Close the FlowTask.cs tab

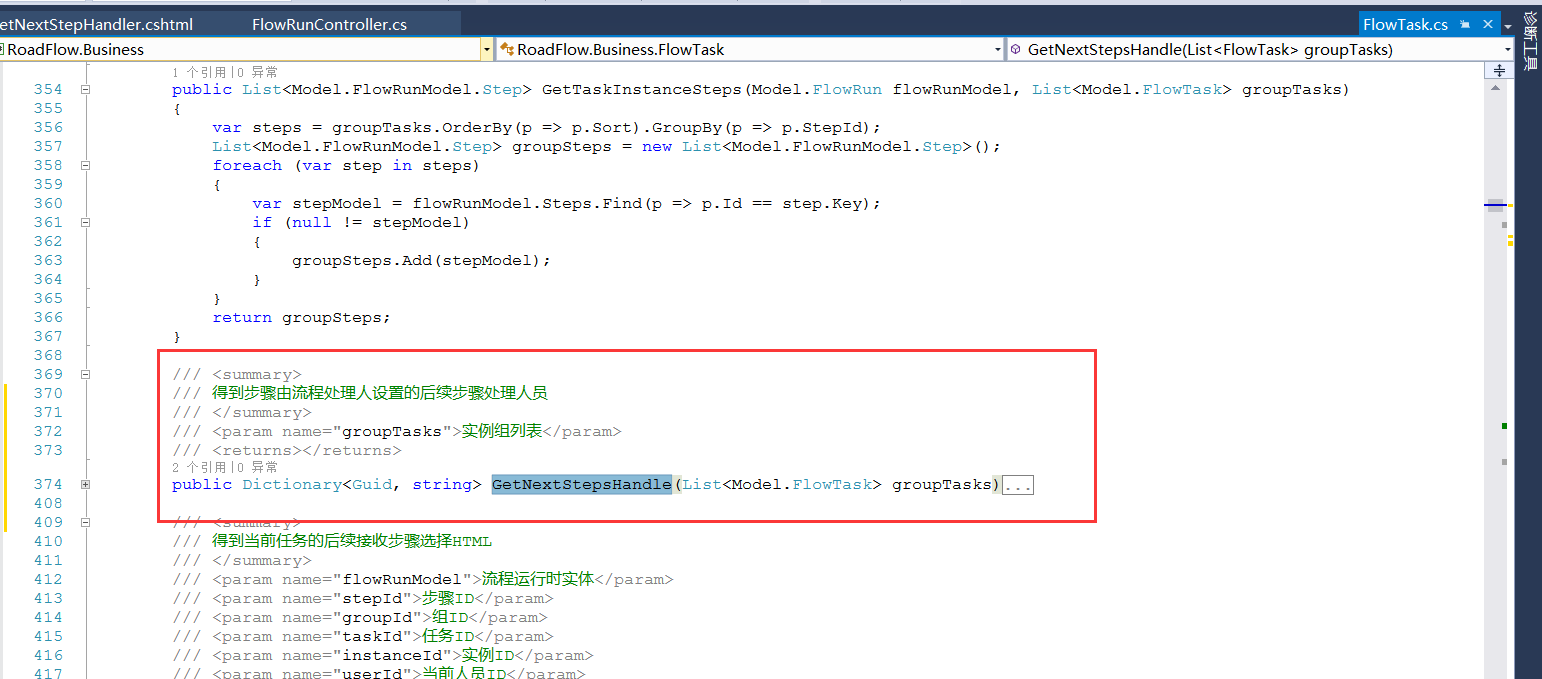click(1488, 25)
